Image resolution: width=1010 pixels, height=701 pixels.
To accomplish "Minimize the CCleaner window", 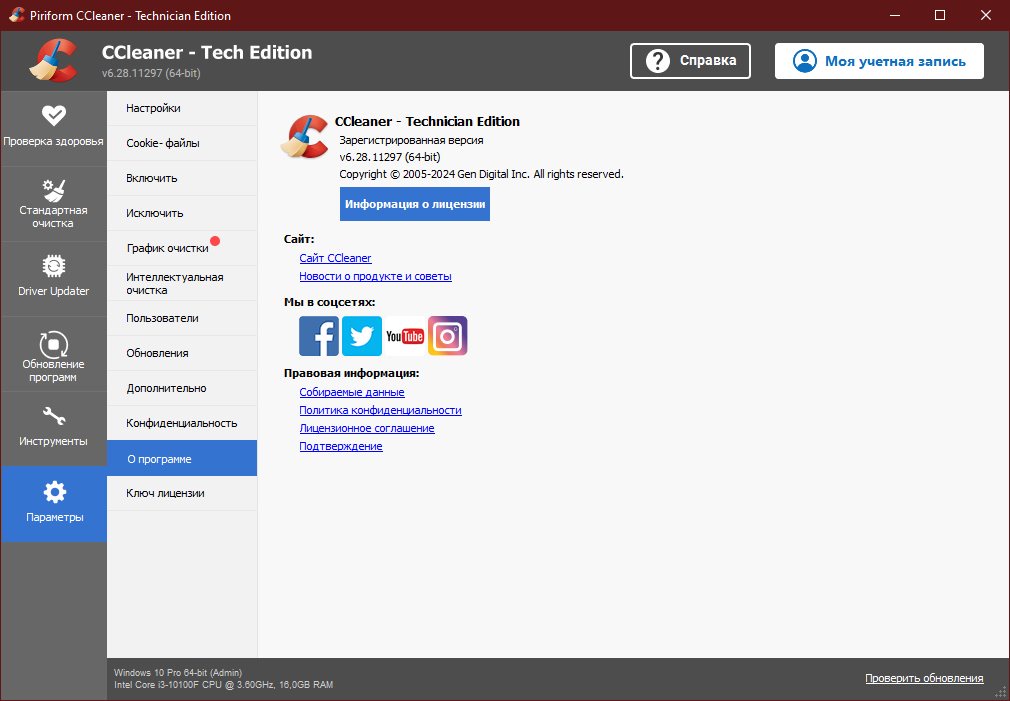I will click(894, 15).
